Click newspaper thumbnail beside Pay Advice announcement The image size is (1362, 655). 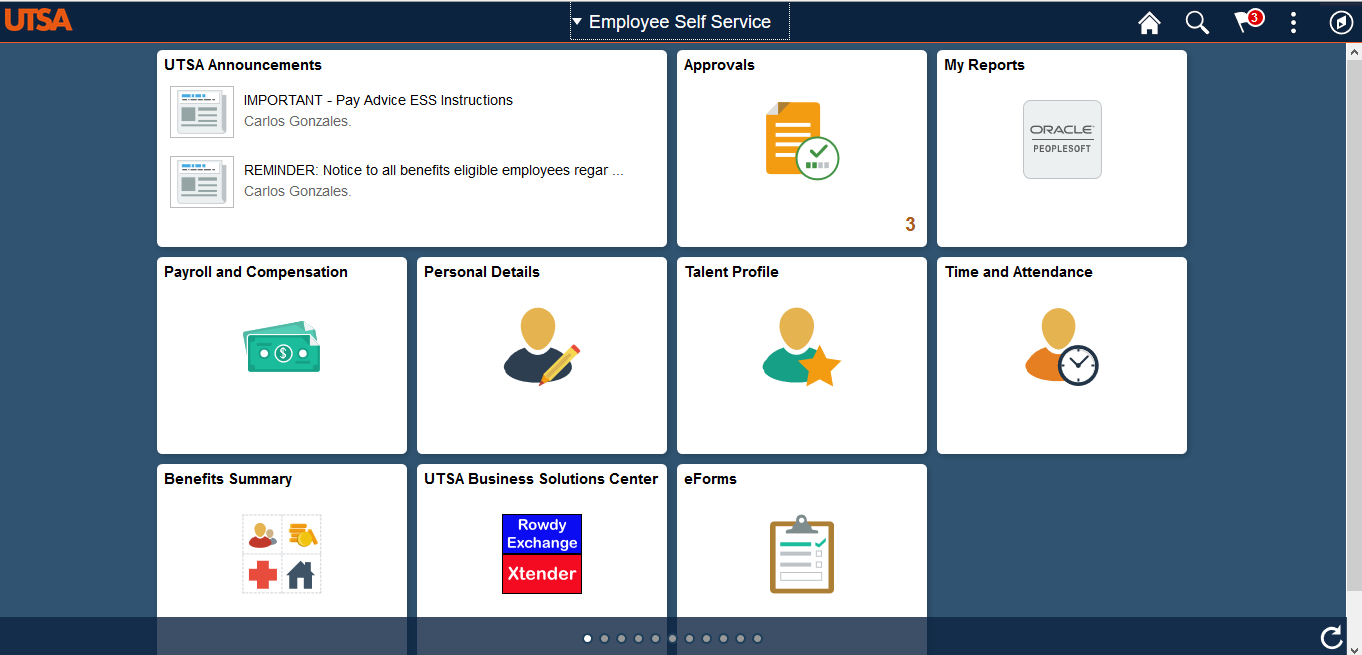coord(202,112)
